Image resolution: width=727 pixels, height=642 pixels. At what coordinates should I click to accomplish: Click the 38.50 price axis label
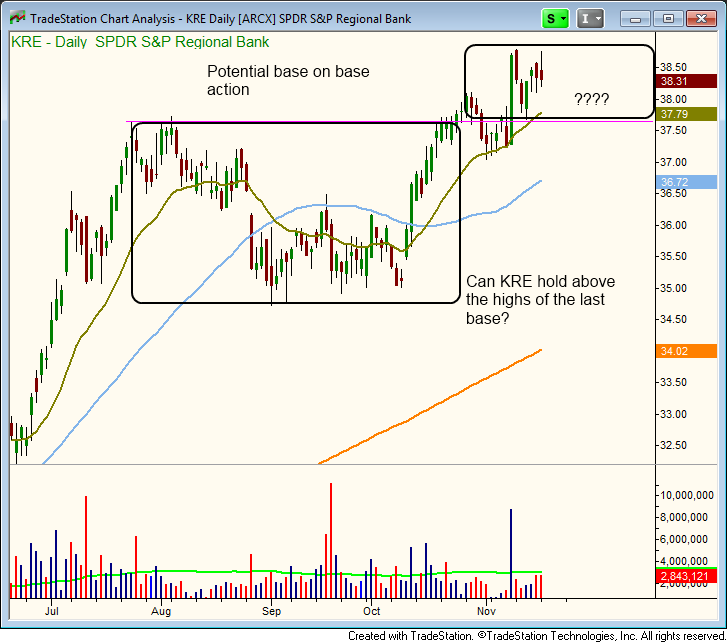(673, 67)
